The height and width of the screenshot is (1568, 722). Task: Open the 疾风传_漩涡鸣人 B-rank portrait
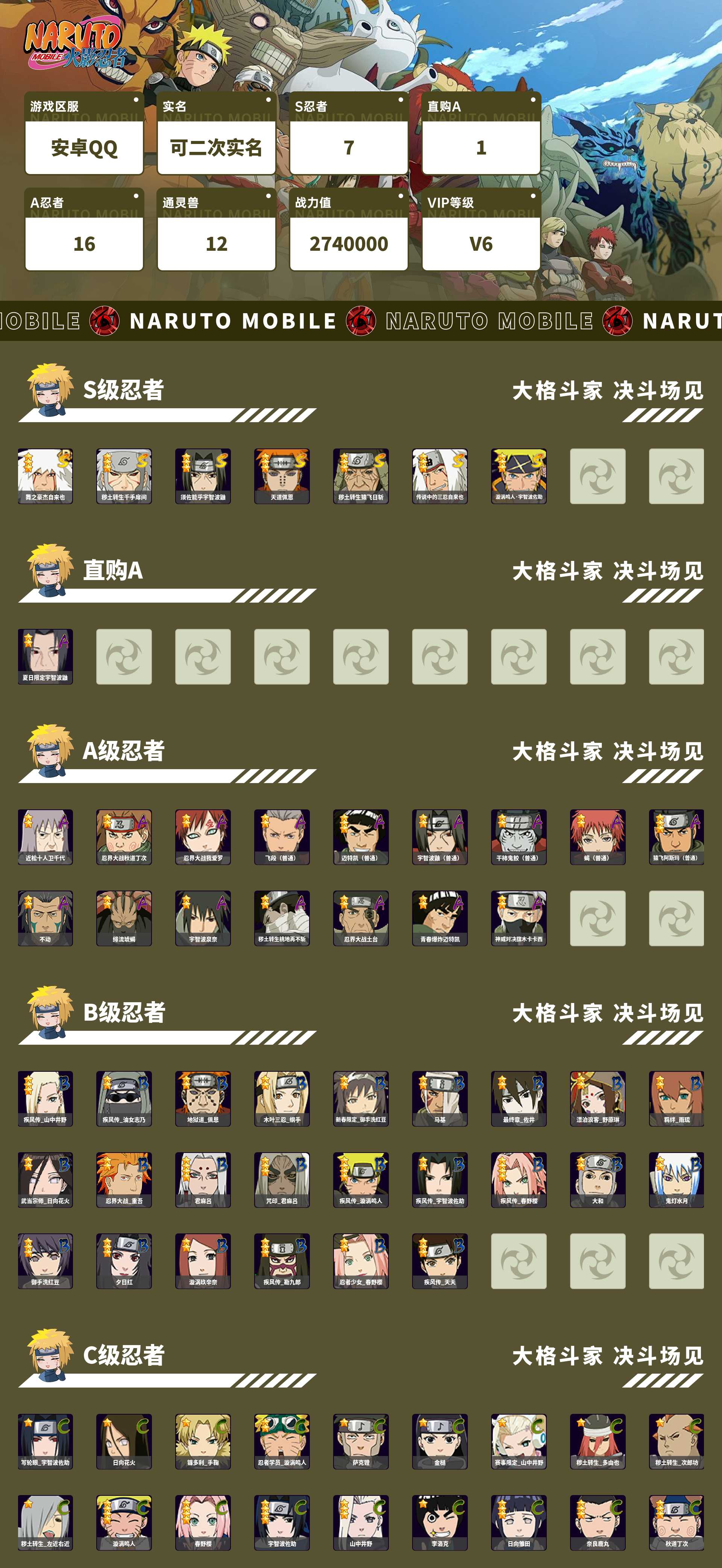coord(361,1180)
